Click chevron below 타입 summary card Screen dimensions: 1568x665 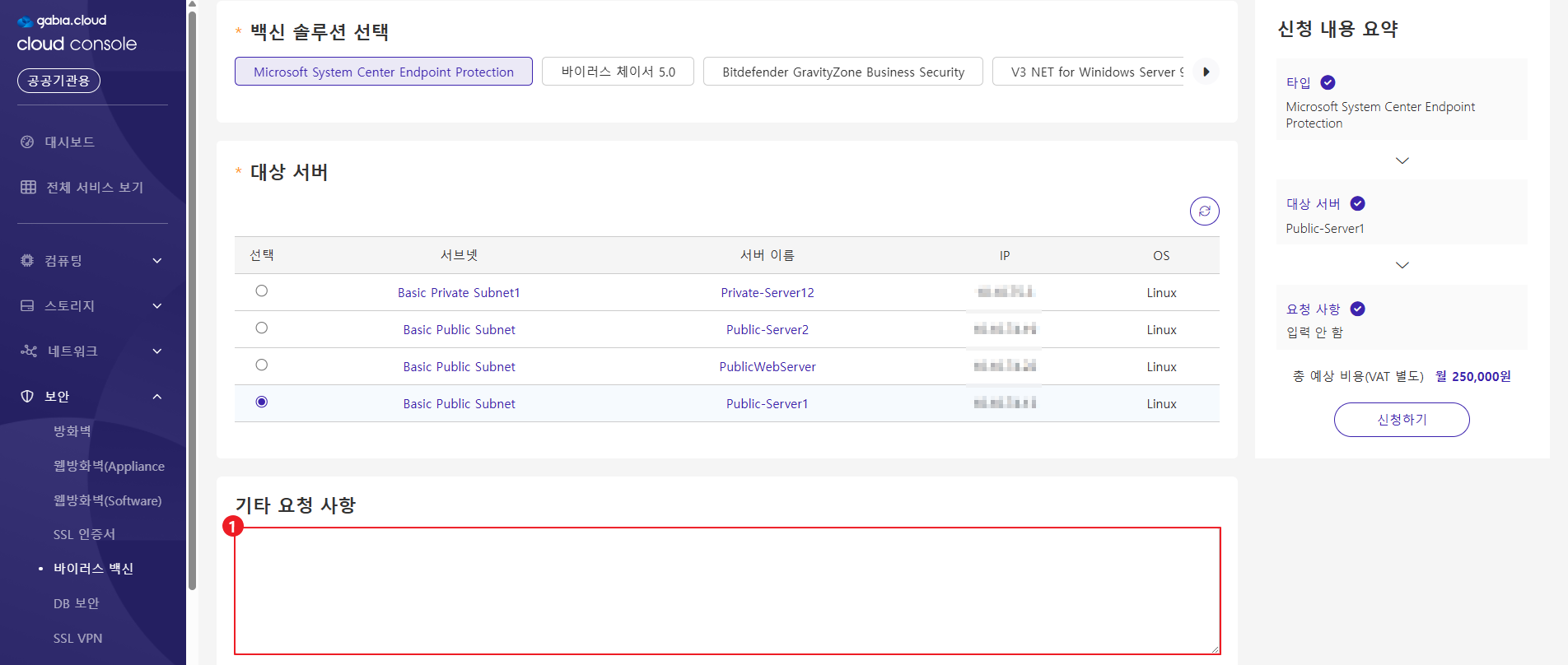click(1402, 160)
